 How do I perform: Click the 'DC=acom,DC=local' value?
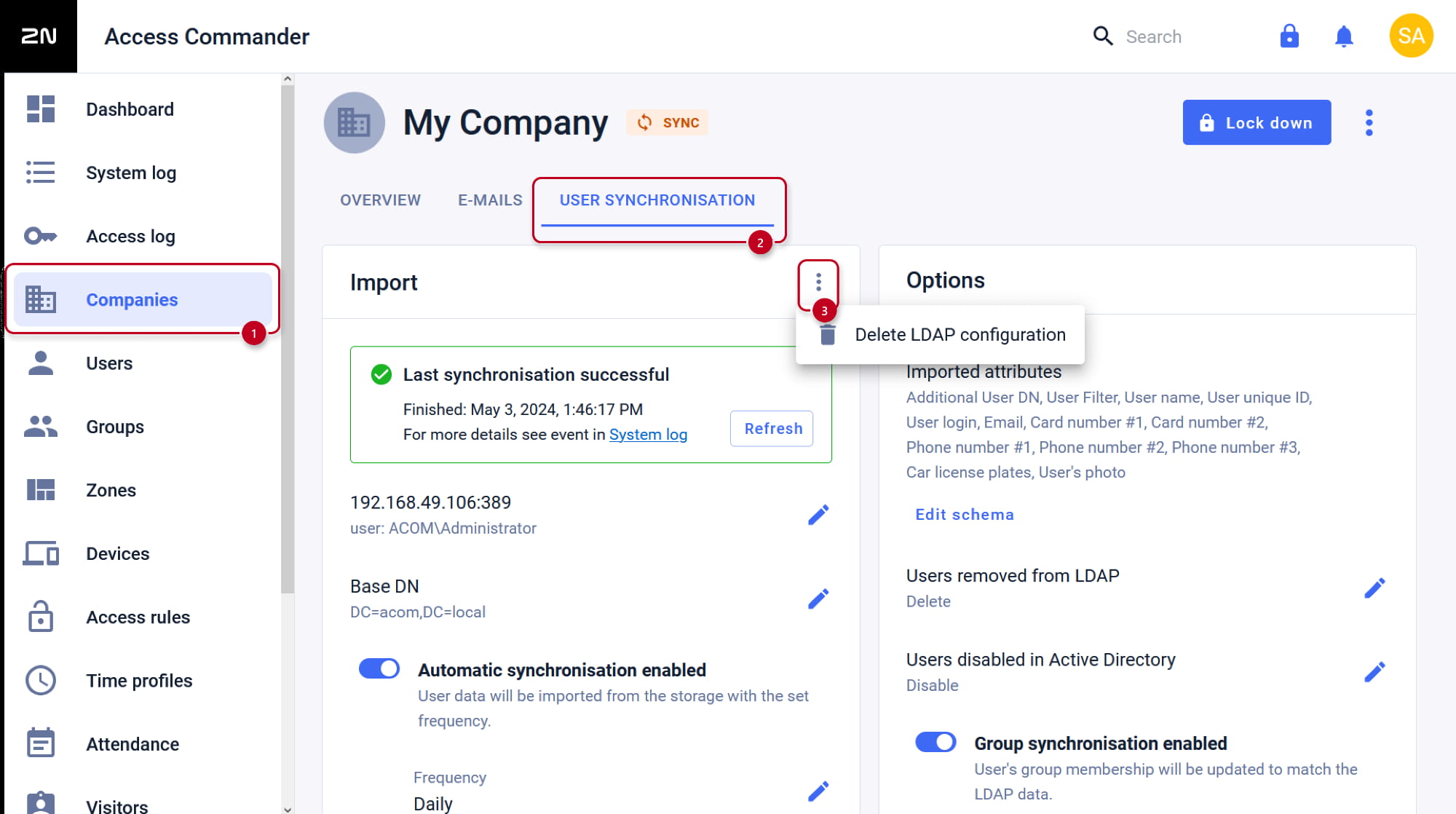(418, 612)
